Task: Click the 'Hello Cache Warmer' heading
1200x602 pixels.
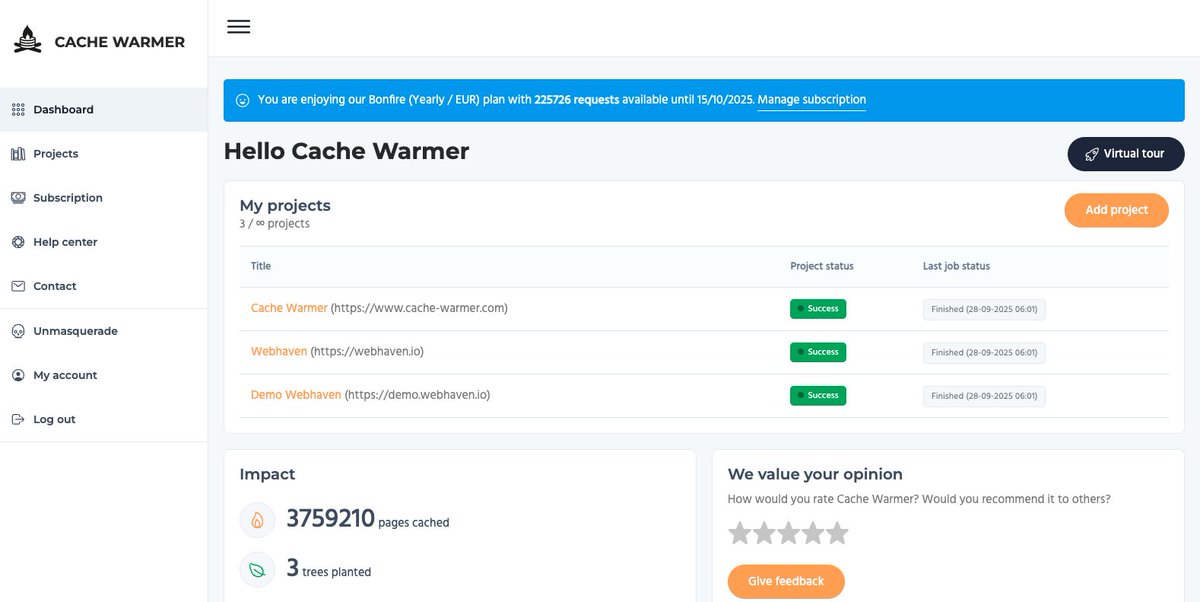Action: pos(346,152)
